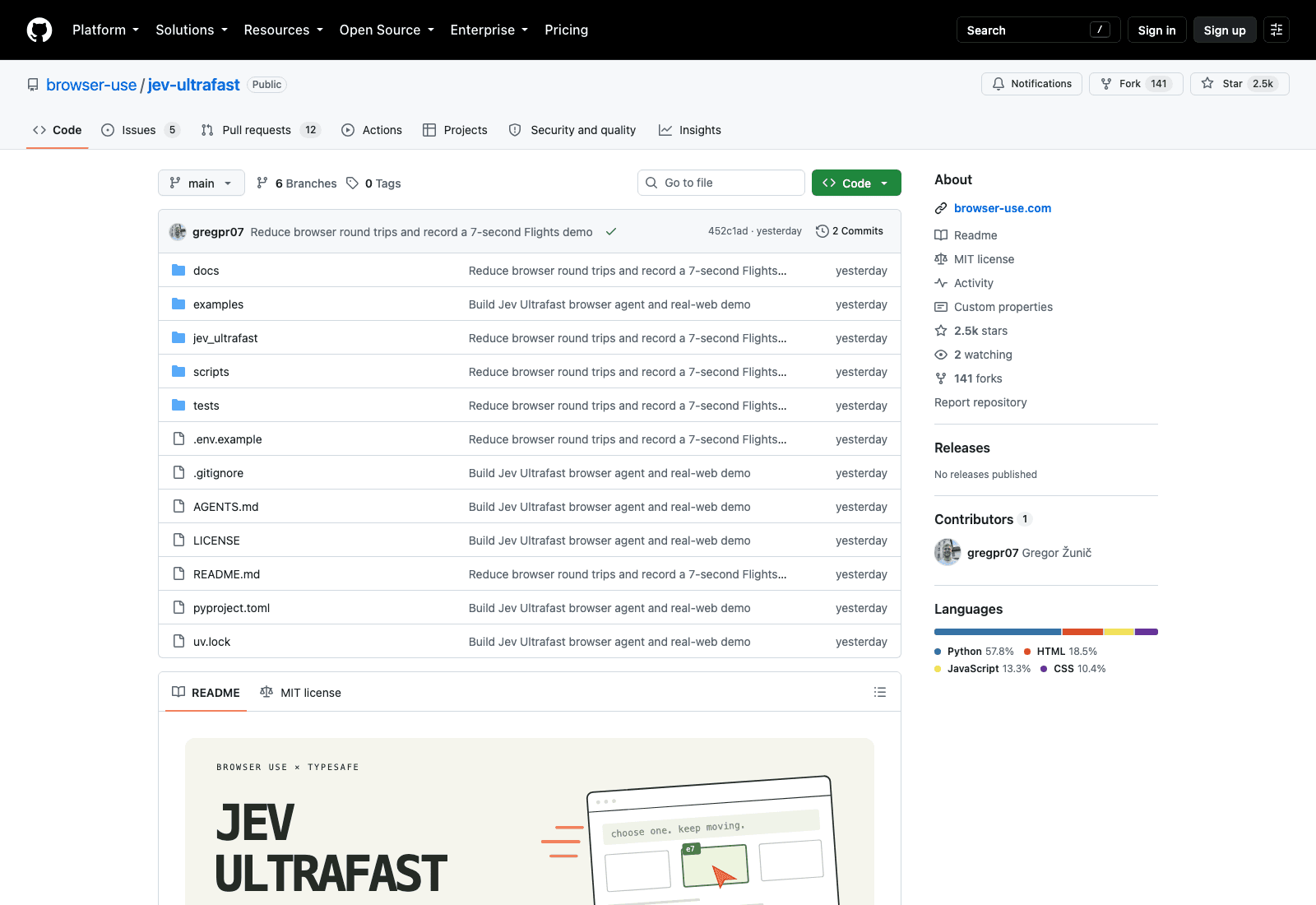
Task: Open commit hash 452c1ad
Action: [728, 231]
